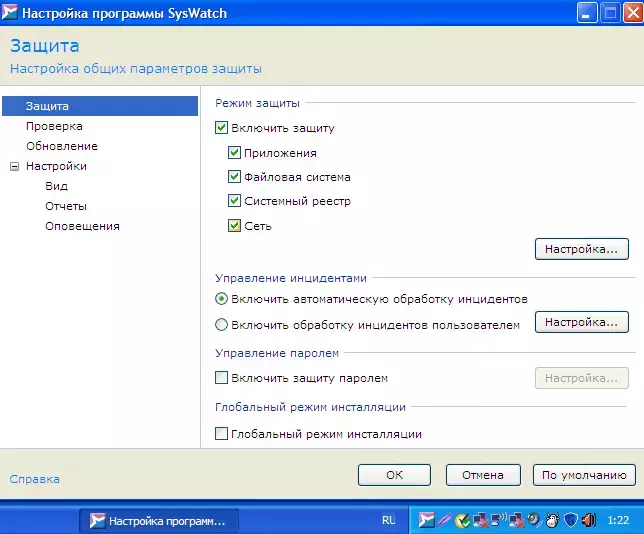Click 'Настройка...' button in incident management section
Screen dimensions: 644x534
click(x=582, y=322)
